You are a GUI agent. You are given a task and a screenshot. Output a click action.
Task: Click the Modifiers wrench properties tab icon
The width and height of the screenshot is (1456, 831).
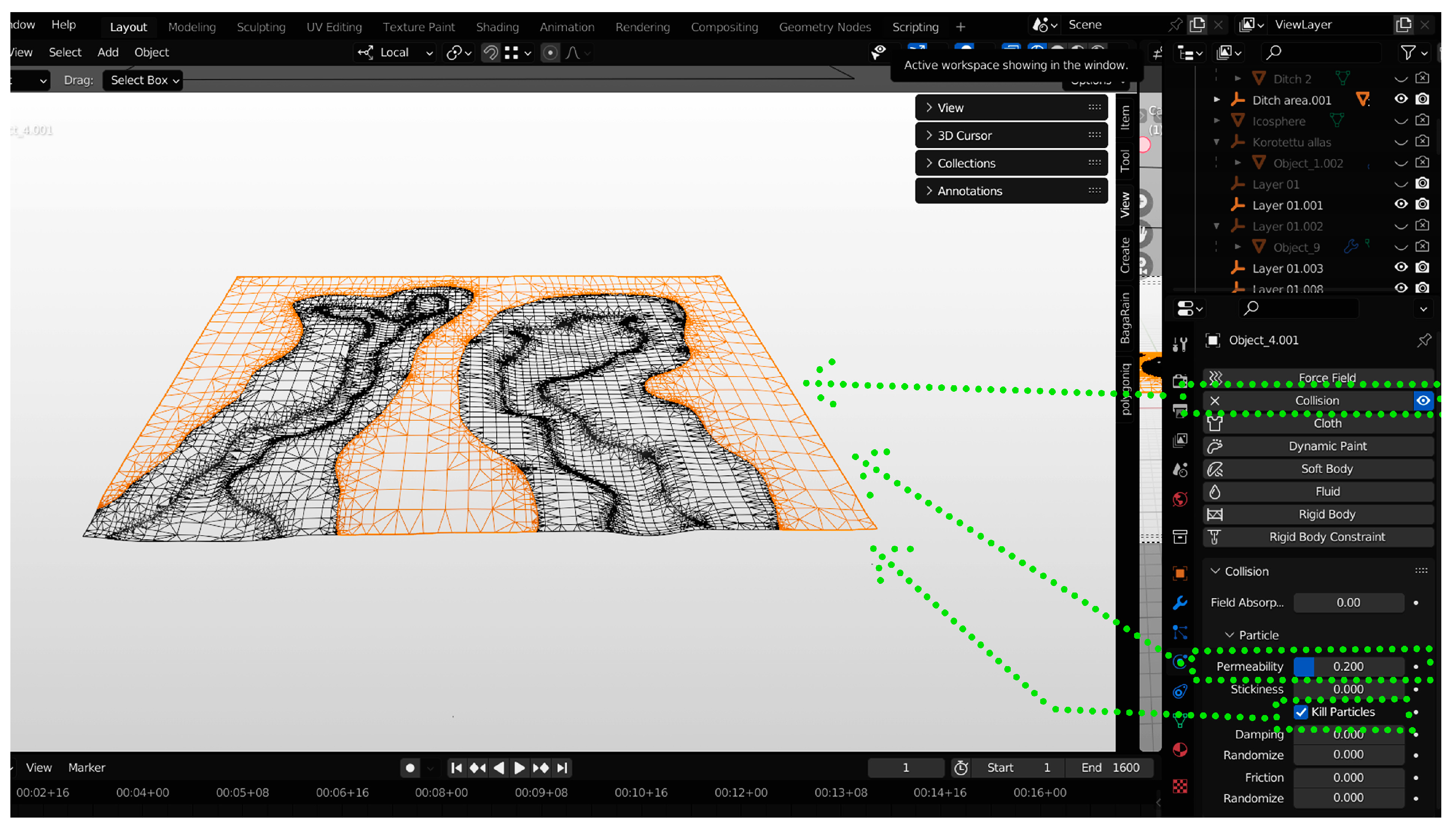point(1179,602)
